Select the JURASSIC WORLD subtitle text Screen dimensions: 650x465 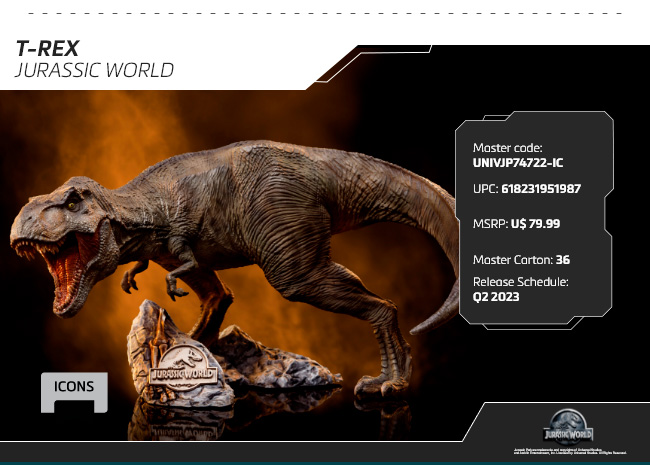tap(95, 70)
